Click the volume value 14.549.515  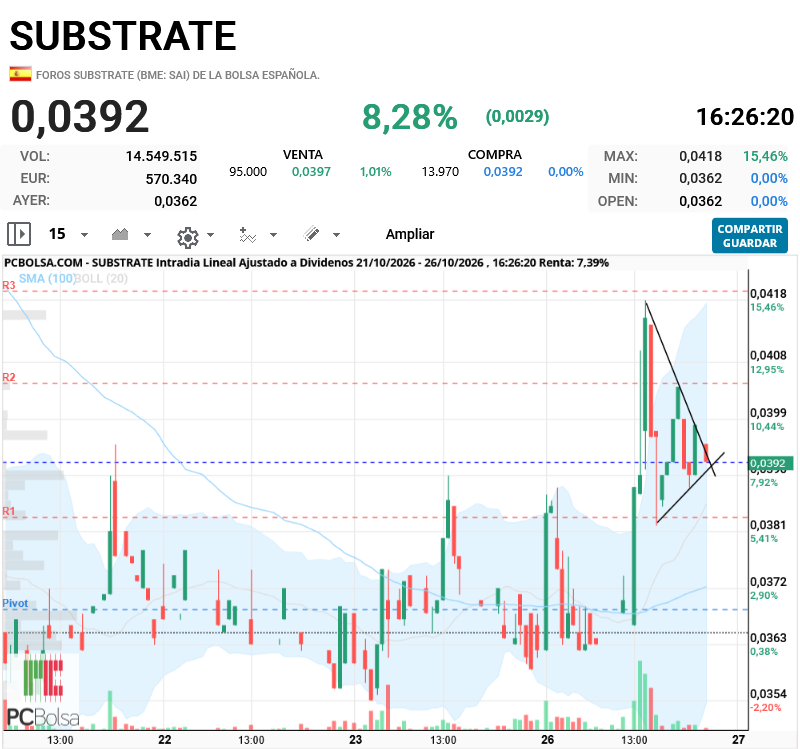161,156
